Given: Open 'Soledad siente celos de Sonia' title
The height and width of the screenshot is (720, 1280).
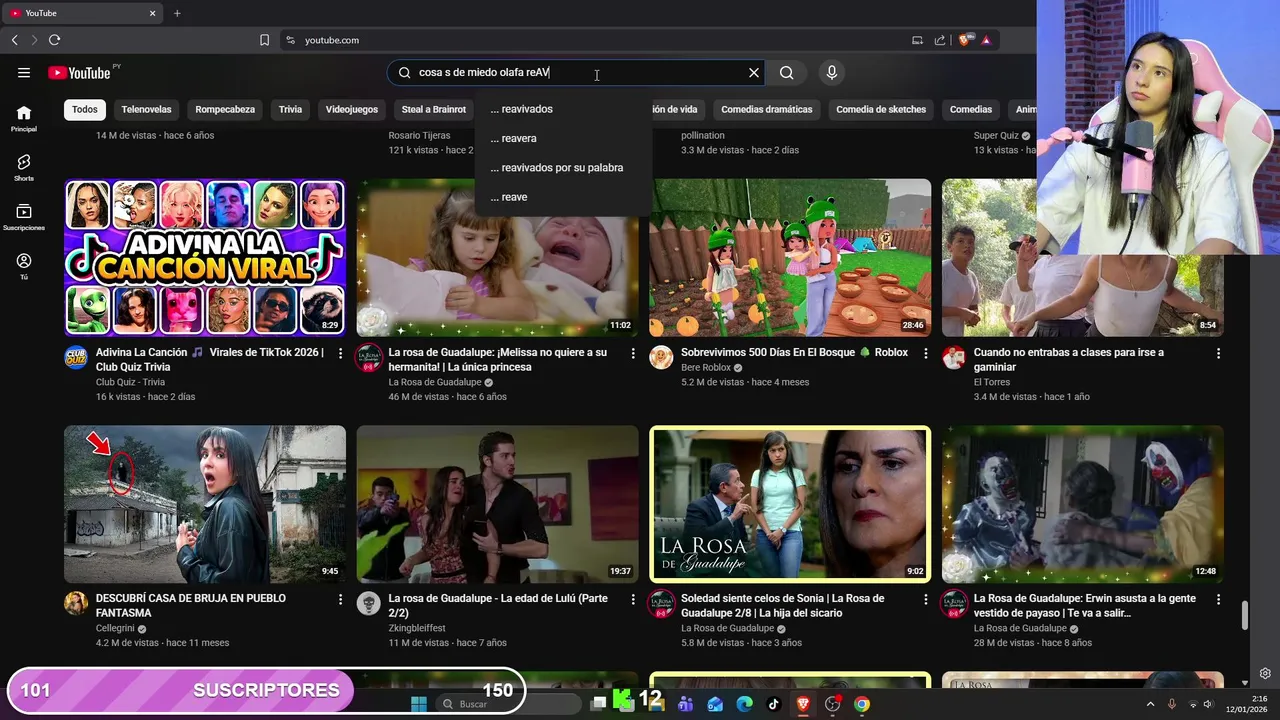Looking at the screenshot, I should click(x=783, y=605).
